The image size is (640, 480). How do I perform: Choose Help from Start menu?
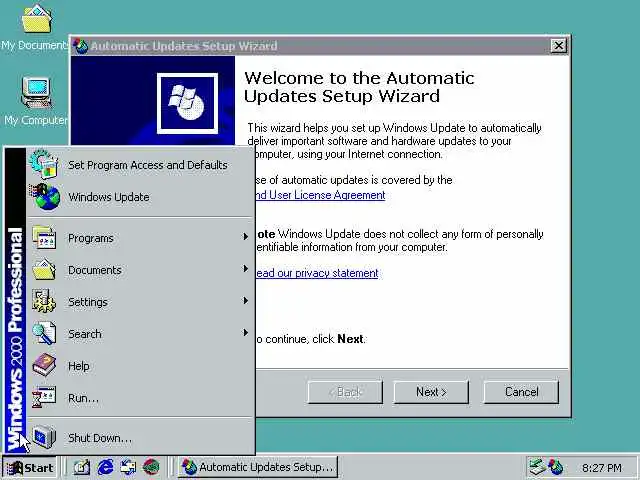click(x=140, y=366)
